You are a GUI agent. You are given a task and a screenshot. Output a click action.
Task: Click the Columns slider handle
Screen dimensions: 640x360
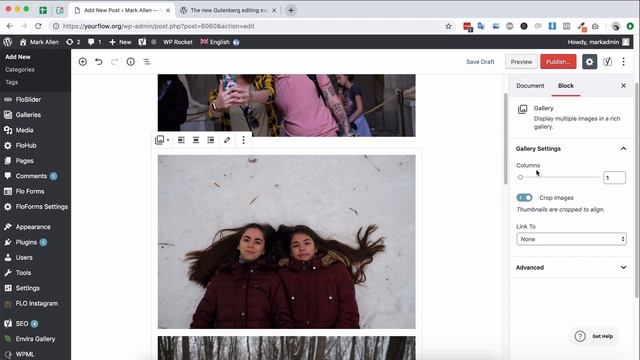click(520, 177)
